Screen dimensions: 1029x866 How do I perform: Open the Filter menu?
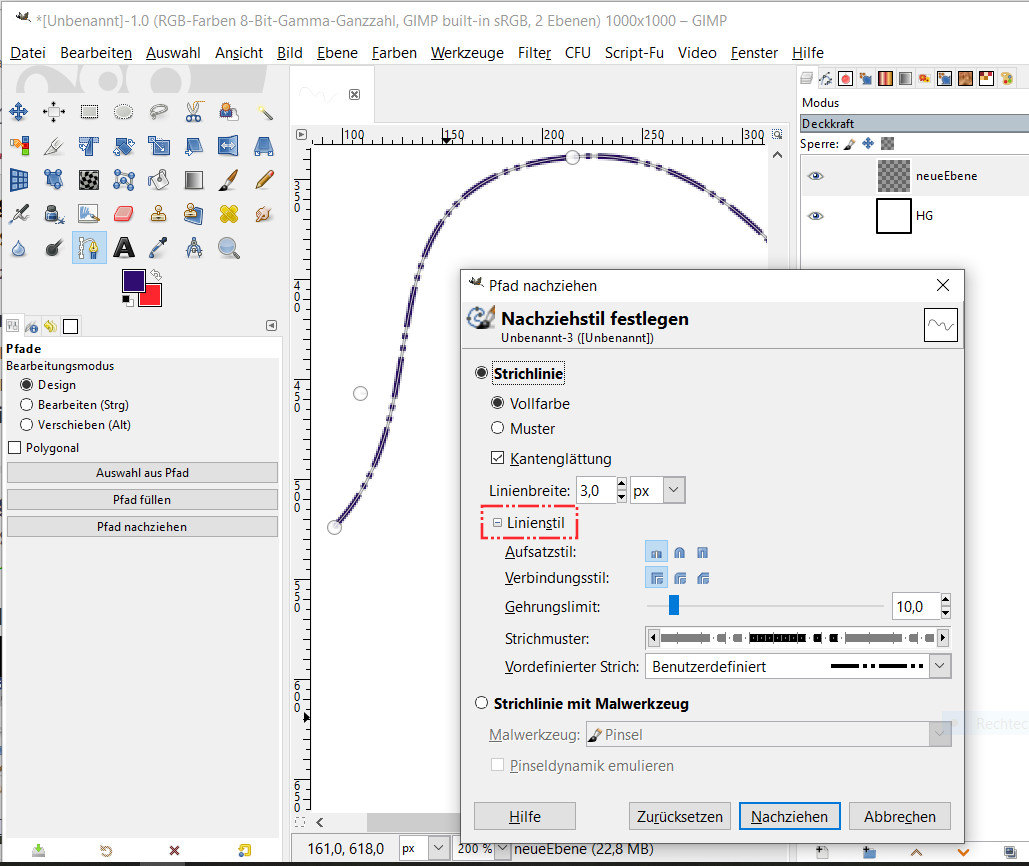[x=534, y=53]
